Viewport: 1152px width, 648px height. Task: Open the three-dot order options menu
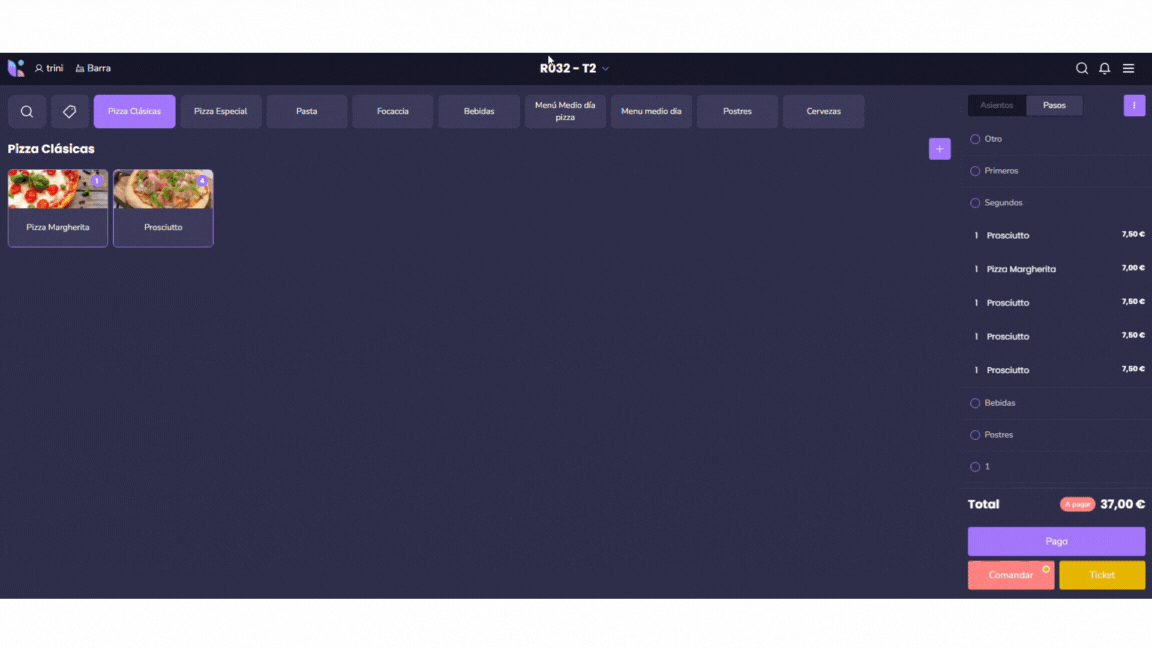1134,105
